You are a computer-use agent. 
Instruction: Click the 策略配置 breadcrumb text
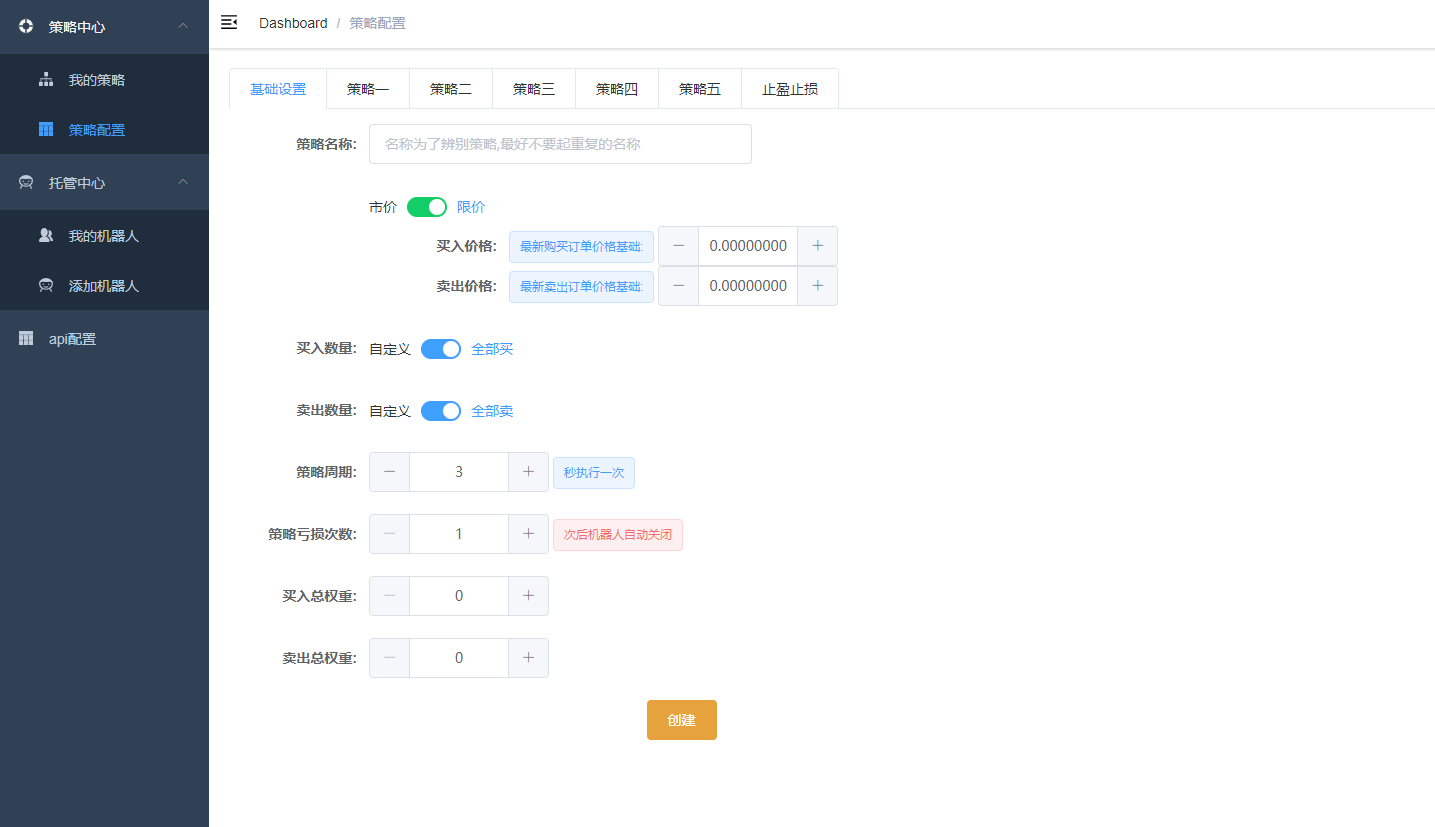pyautogui.click(x=377, y=23)
